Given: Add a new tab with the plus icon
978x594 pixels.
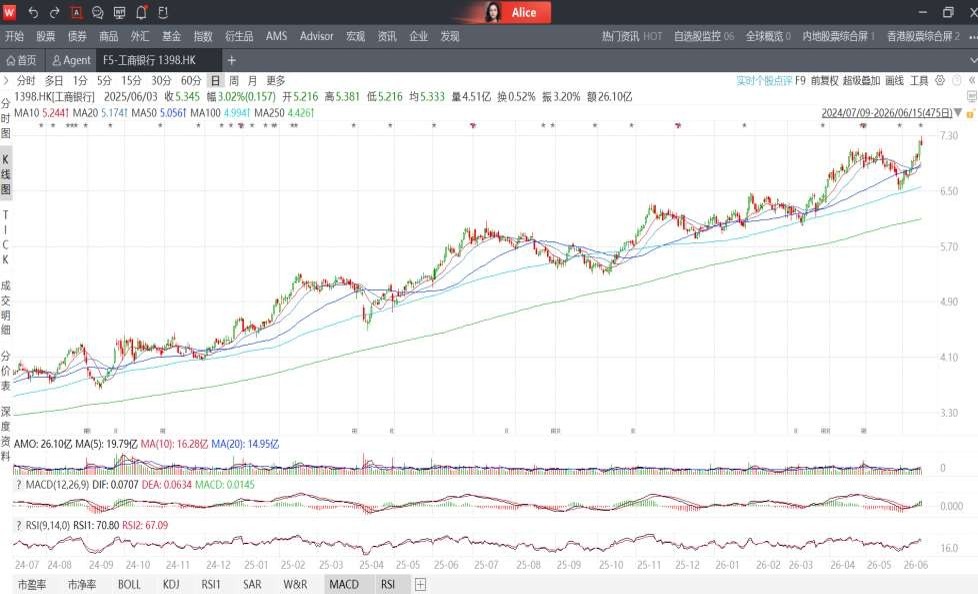Looking at the screenshot, I should pyautogui.click(x=231, y=60).
